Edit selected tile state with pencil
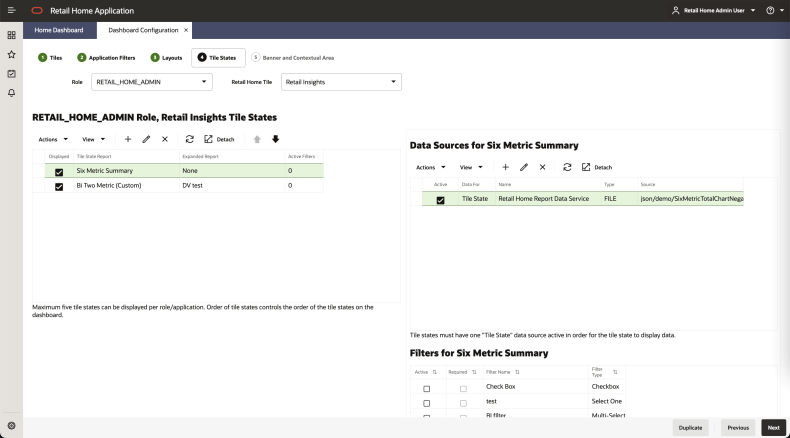Screen dimensions: 790x438 pyautogui.click(x=146, y=139)
